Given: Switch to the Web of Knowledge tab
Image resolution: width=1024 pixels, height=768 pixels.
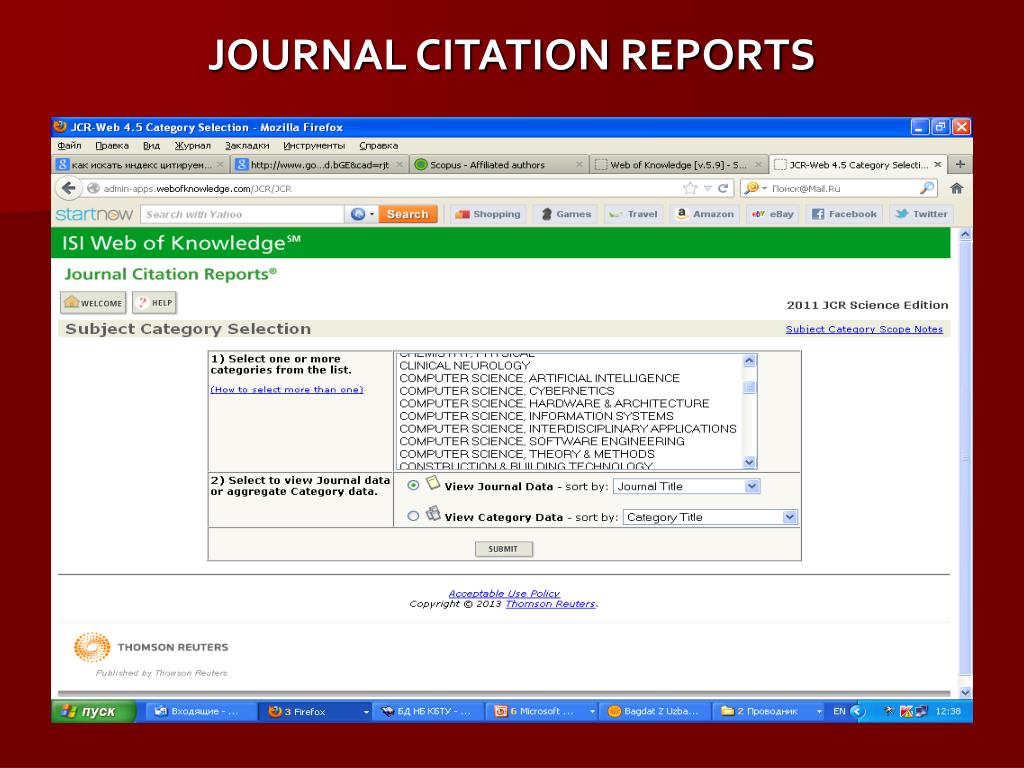Looking at the screenshot, I should [x=678, y=165].
